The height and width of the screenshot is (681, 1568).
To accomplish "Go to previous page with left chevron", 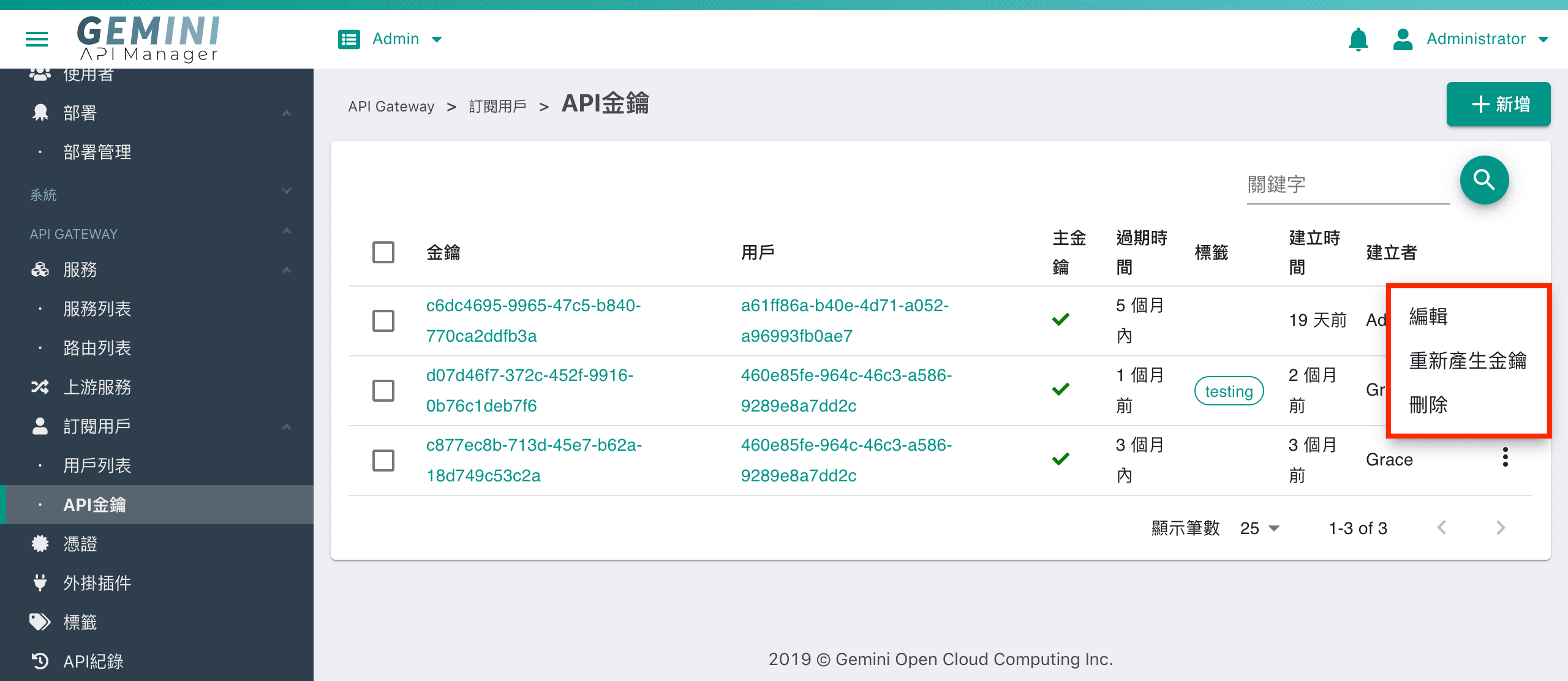I will (1442, 527).
